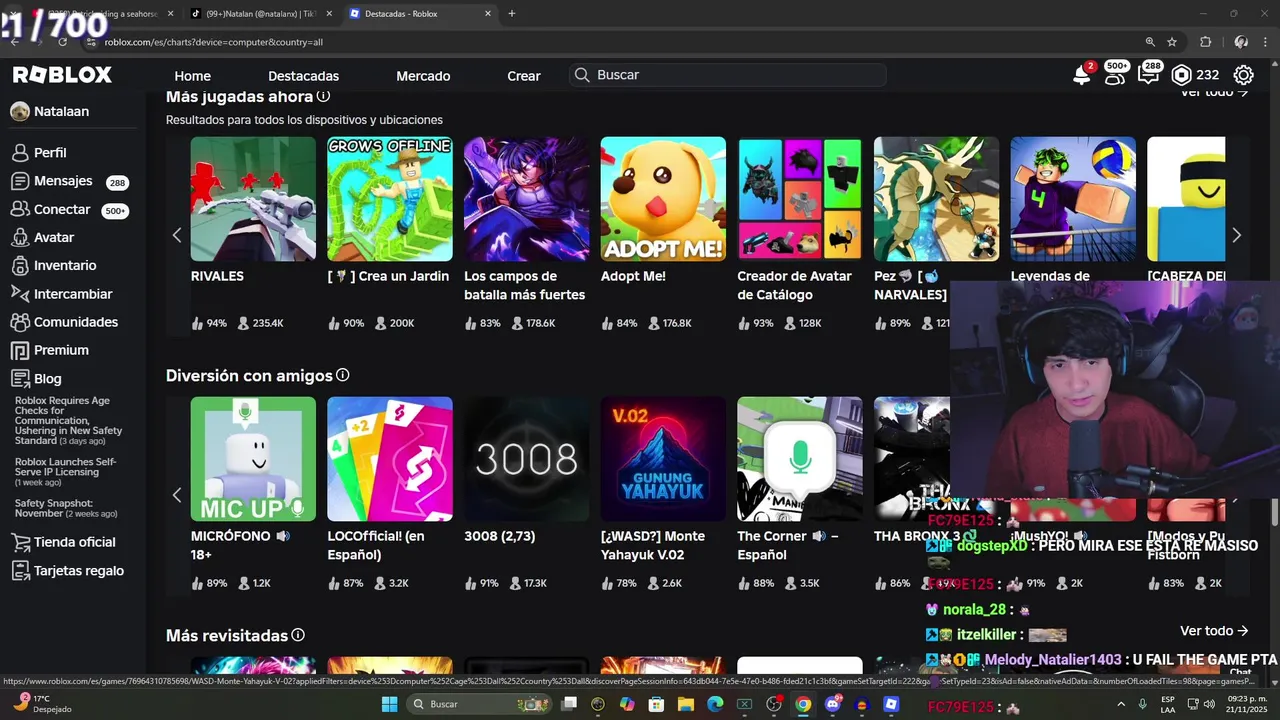This screenshot has height=720, width=1280.
Task: Open the MICRÓFONO 18+ game thumbnail
Action: pos(253,459)
